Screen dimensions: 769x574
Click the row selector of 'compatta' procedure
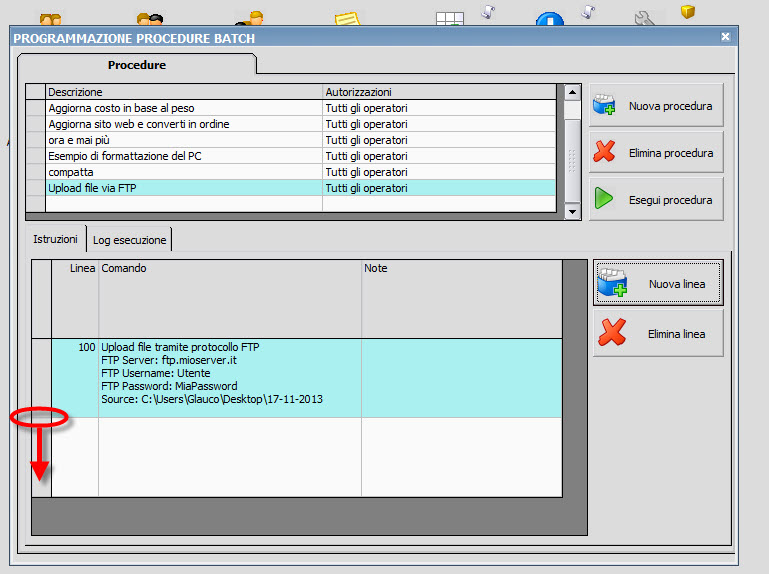tap(36, 172)
